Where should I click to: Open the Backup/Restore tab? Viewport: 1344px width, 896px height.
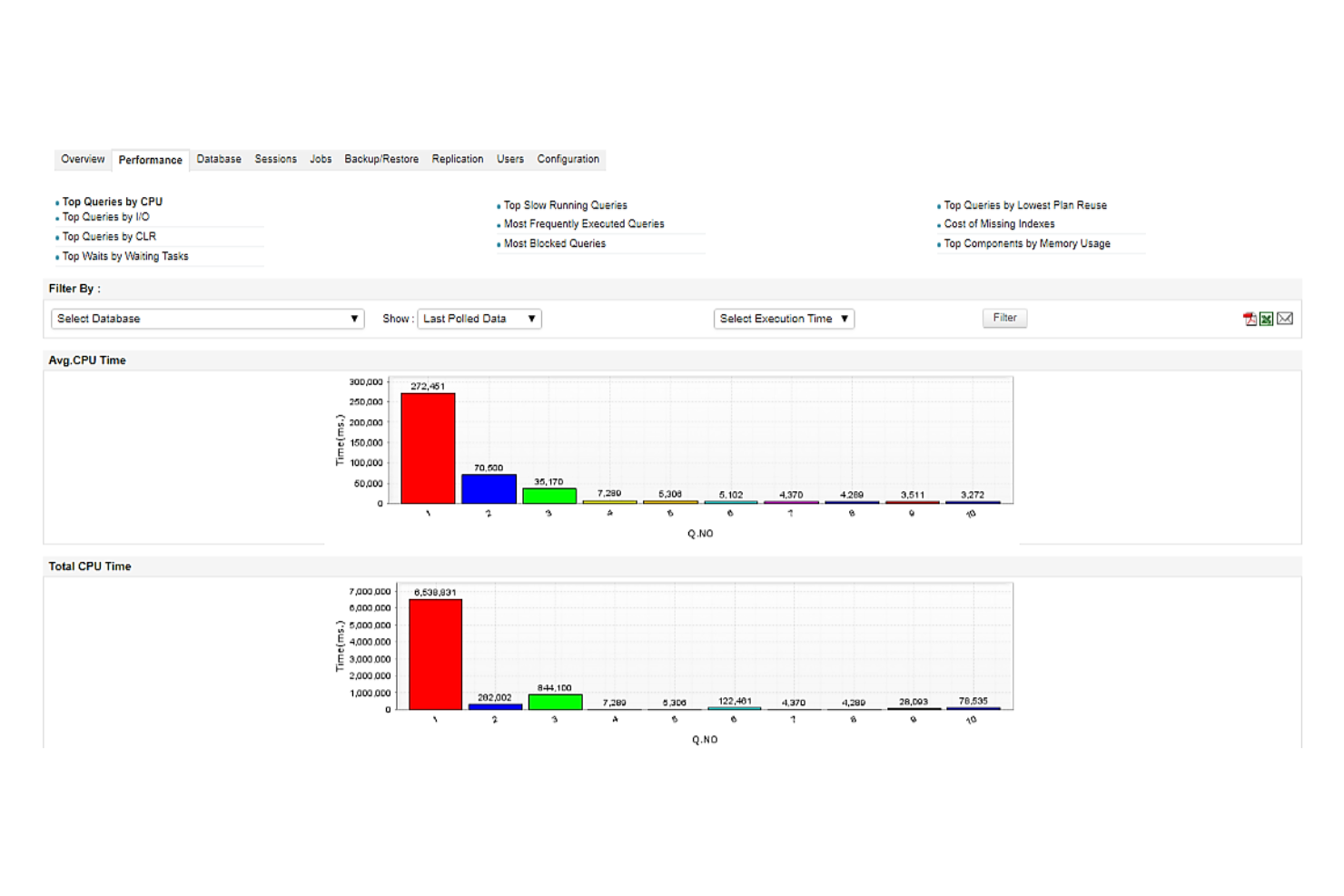(380, 159)
